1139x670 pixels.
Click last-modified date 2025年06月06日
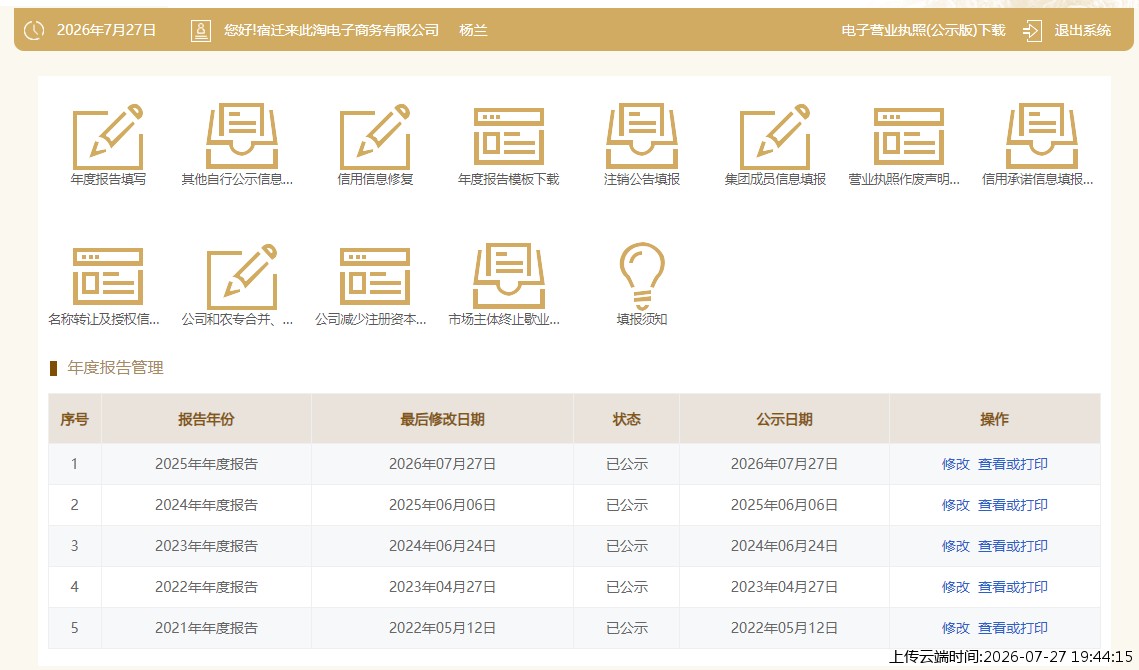[x=442, y=505]
